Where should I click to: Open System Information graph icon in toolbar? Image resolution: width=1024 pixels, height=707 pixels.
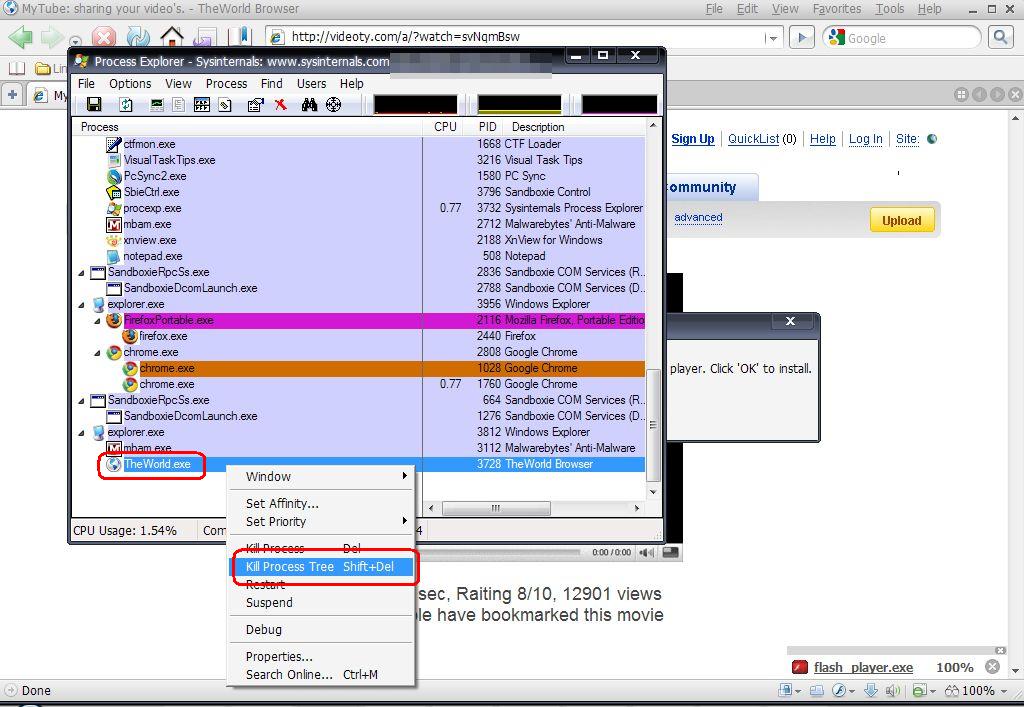tap(157, 104)
